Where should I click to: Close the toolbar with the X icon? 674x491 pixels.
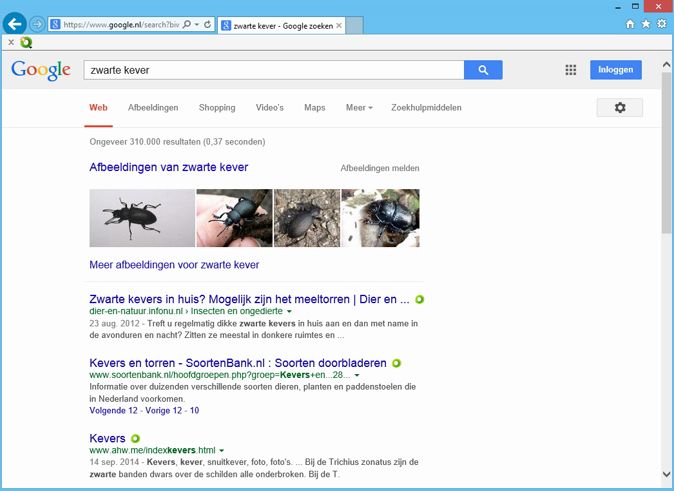click(11, 42)
